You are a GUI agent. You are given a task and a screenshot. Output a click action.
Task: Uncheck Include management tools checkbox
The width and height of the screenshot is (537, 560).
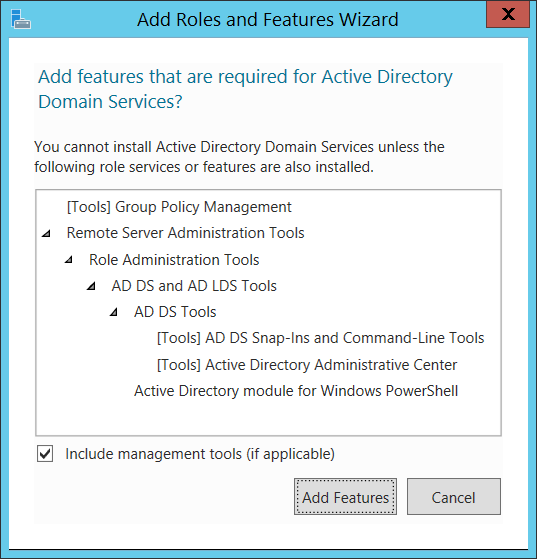pyautogui.click(x=45, y=454)
